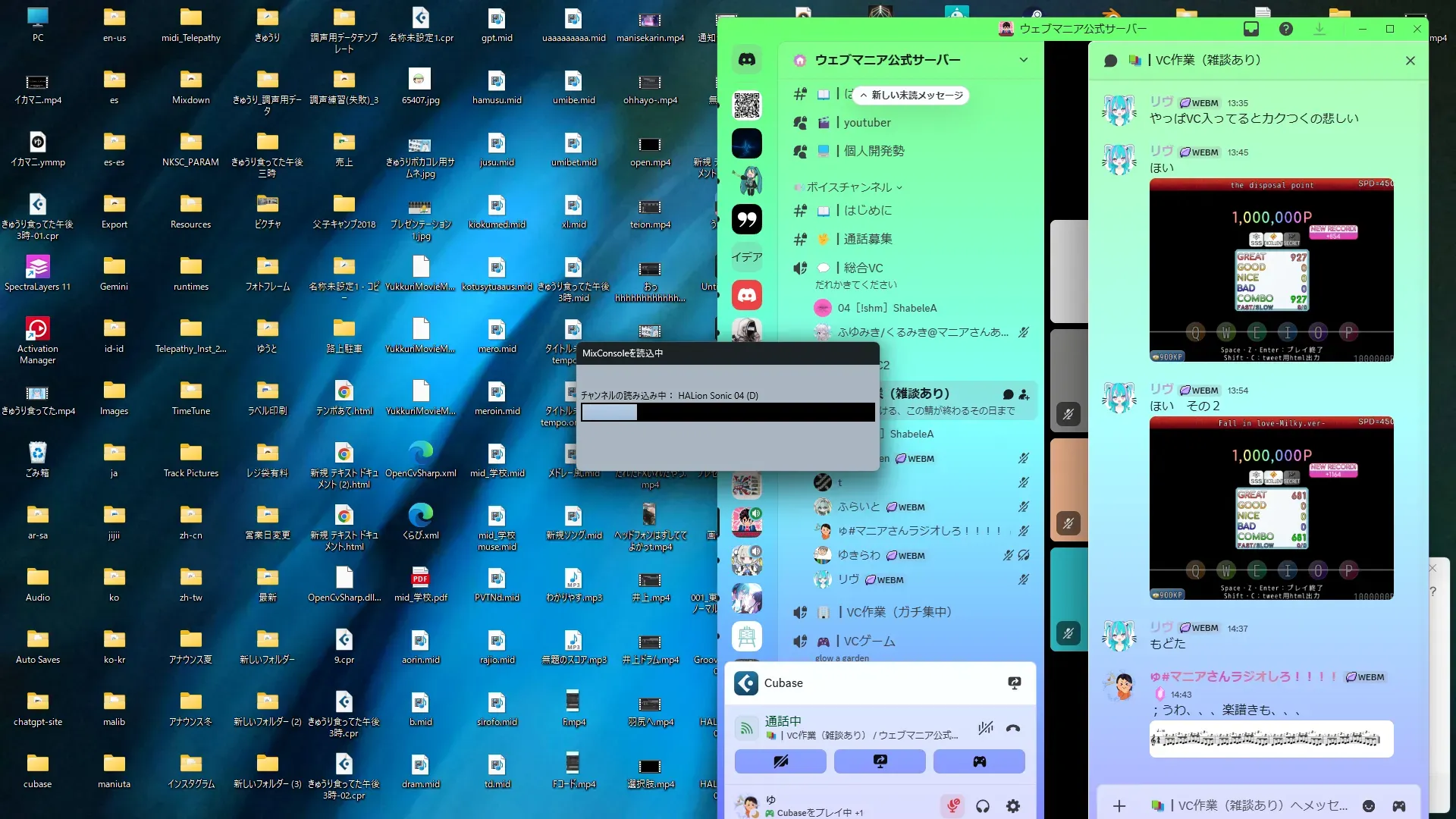Open the youtuber channel
Screen dimensions: 1456x819
tap(867, 123)
